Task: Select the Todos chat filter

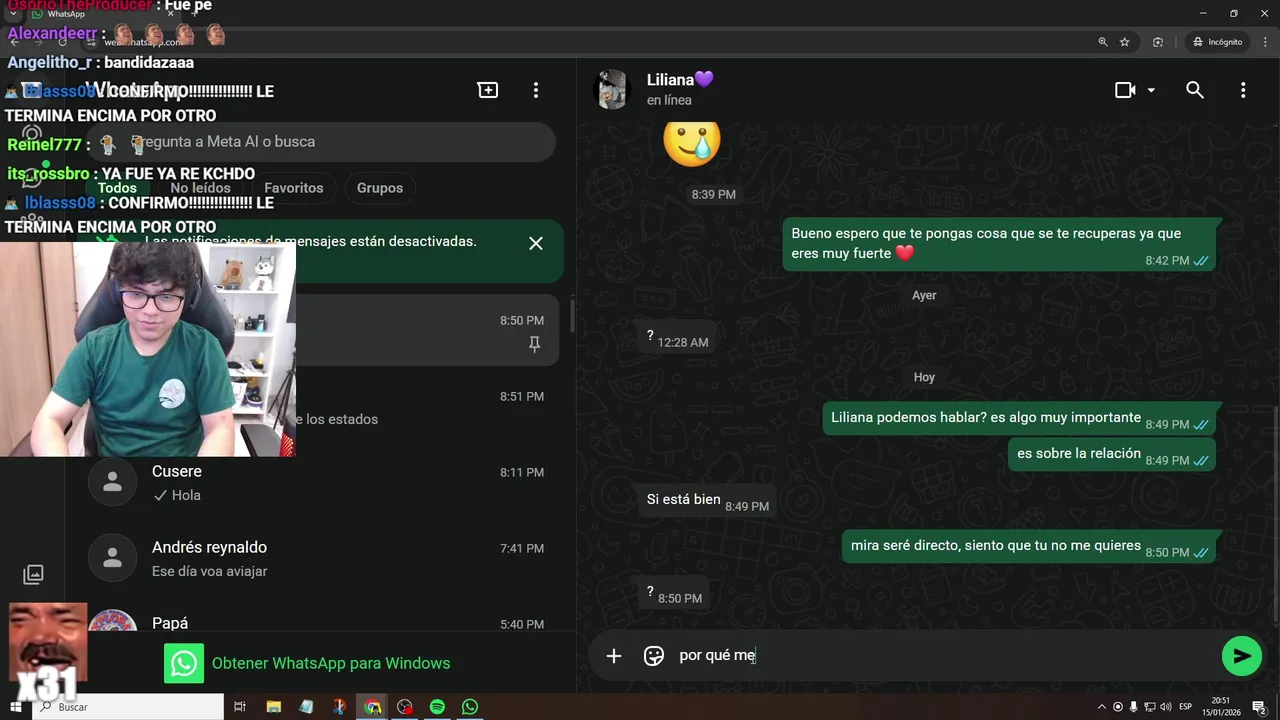Action: 117,188
